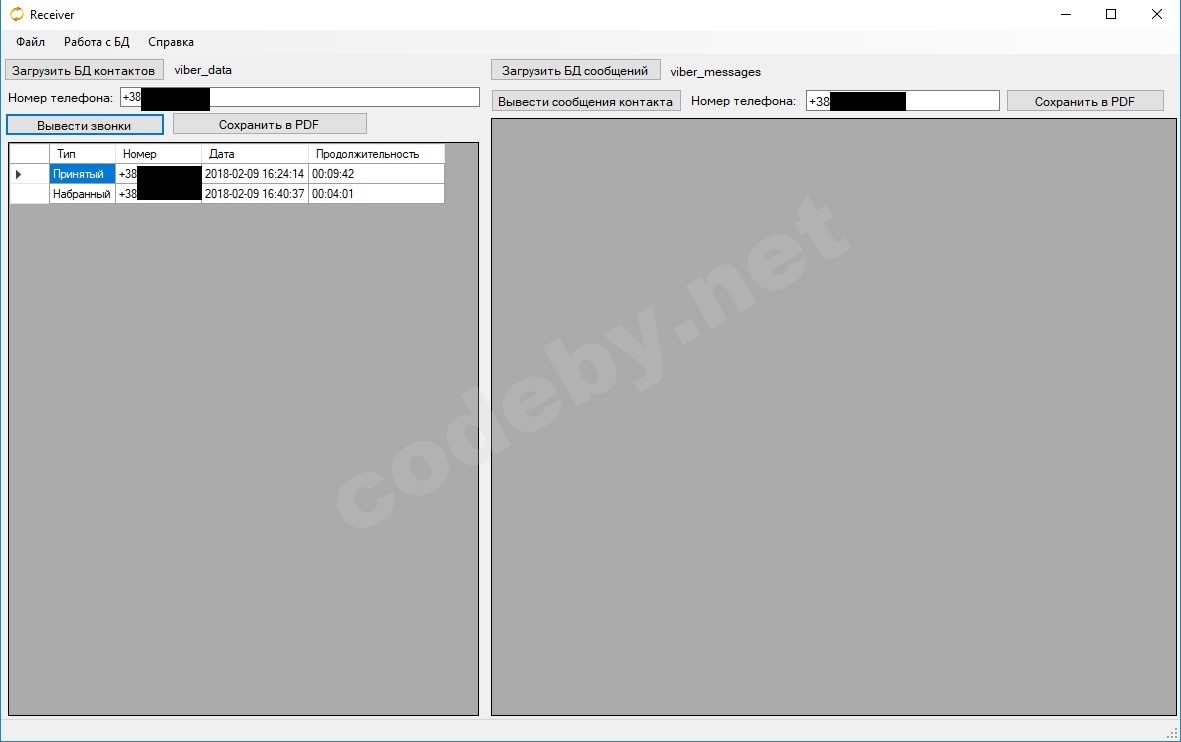Screen dimensions: 1181x742
Task: Open the Работа с БД menu
Action: coord(96,42)
